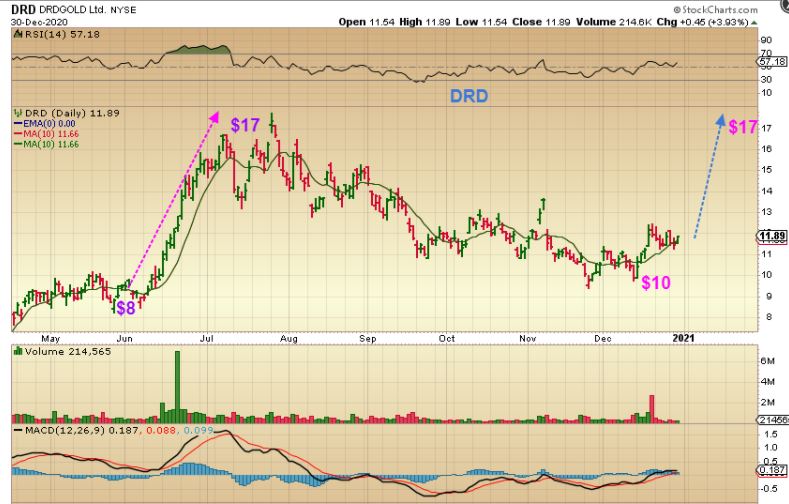Click the 57.18 RSI value tag on axis
Screen dimensions: 789x504
click(x=772, y=62)
